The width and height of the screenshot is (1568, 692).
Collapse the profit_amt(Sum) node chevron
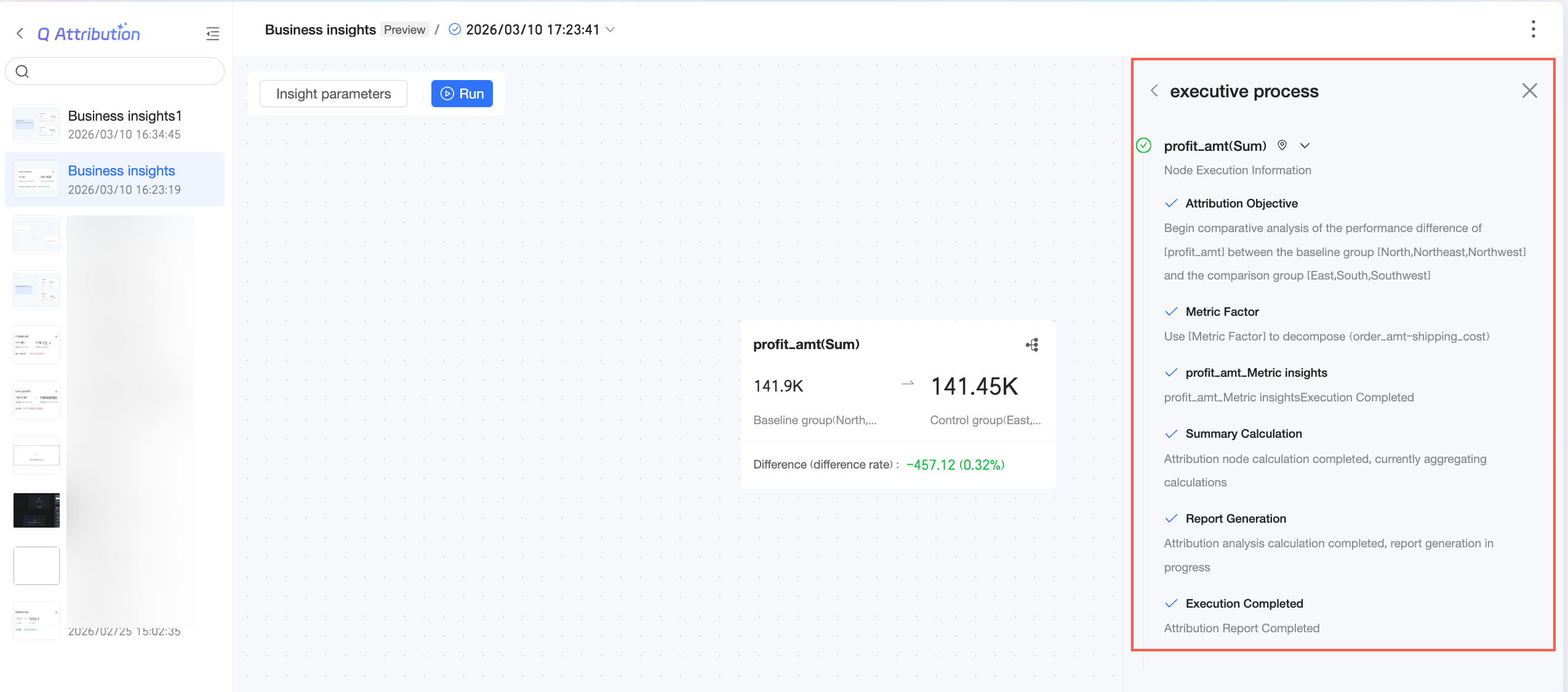1305,146
